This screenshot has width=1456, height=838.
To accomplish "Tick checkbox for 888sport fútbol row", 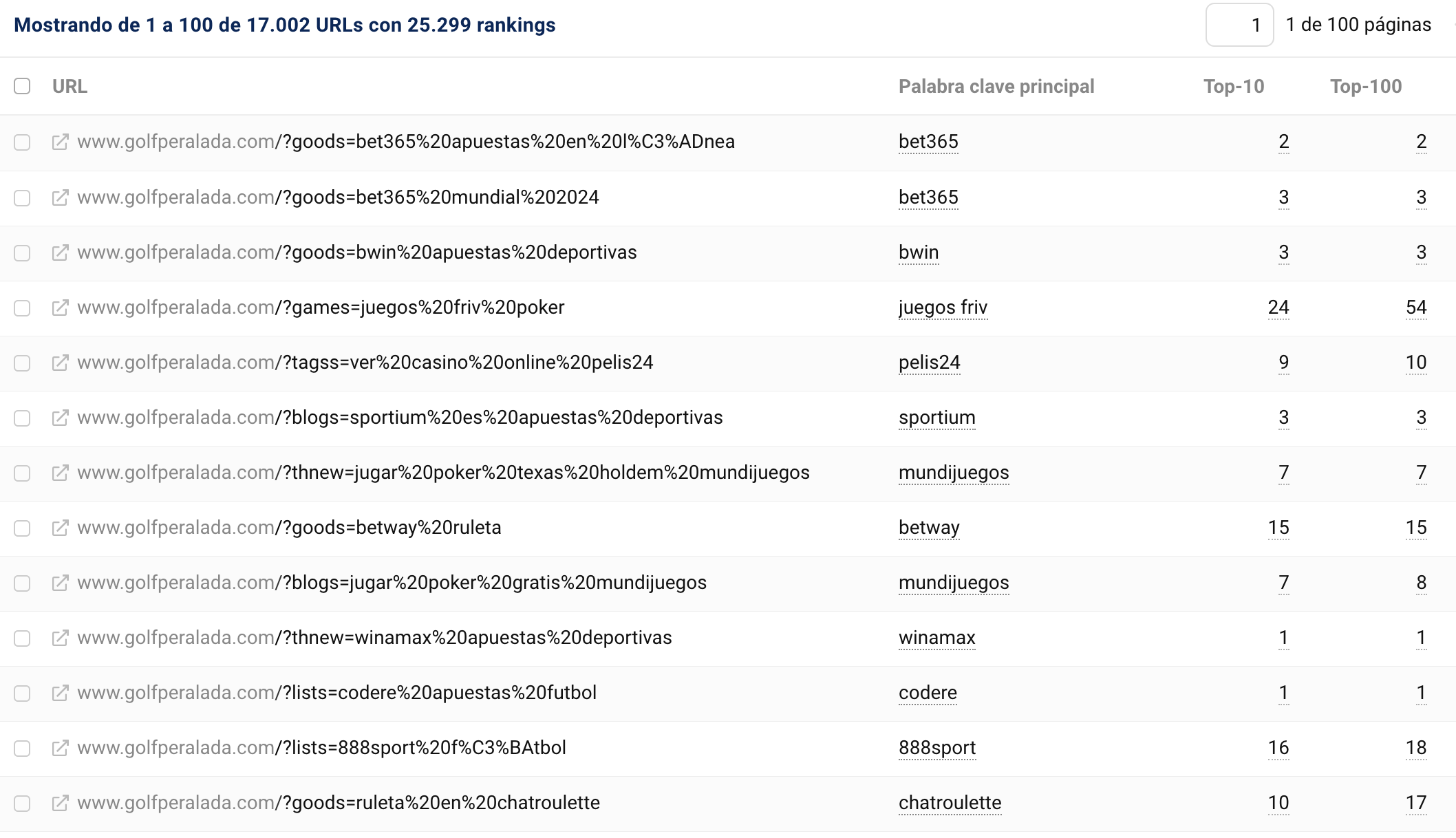I will (x=22, y=749).
